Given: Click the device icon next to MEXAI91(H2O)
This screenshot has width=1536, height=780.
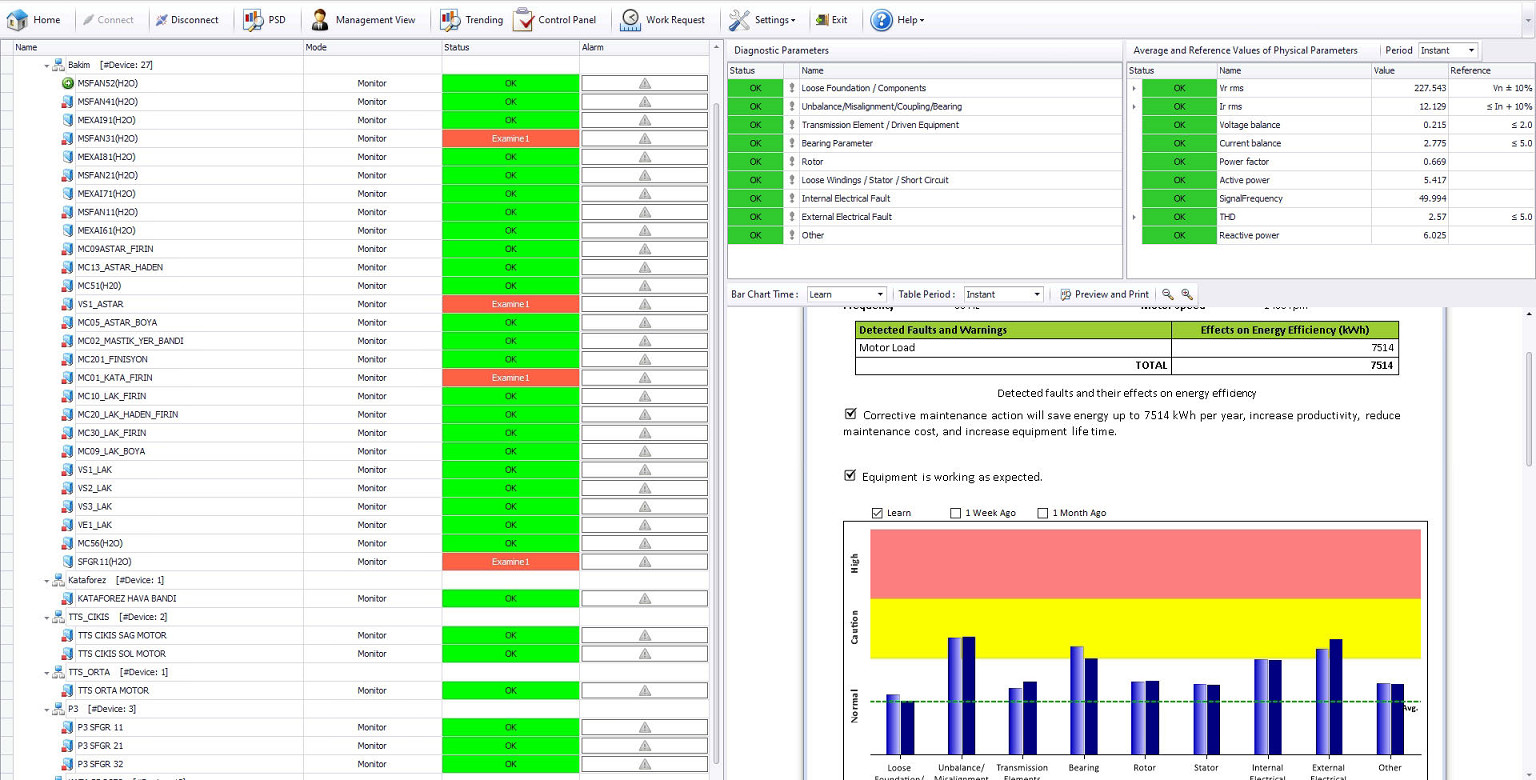Looking at the screenshot, I should (68, 120).
